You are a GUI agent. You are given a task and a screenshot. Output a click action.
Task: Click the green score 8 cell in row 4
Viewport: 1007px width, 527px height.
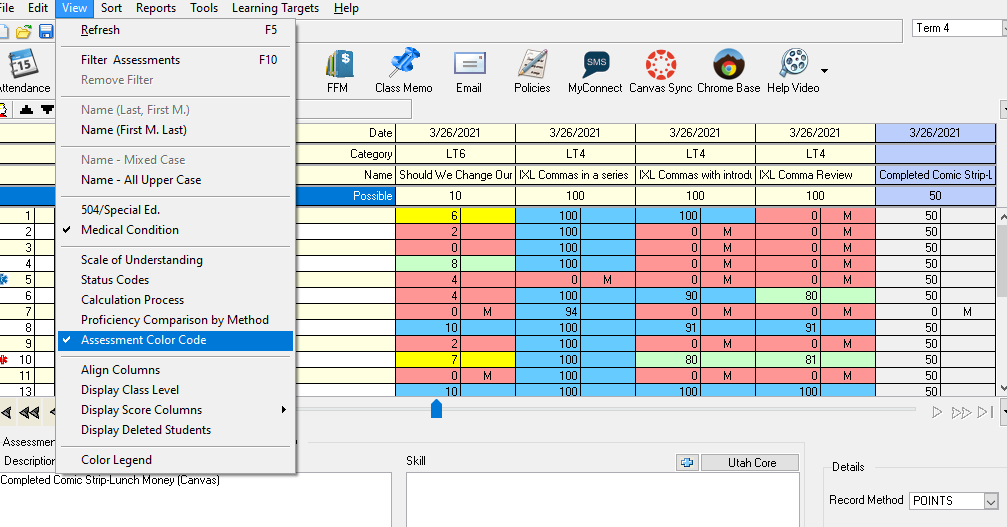[x=428, y=263]
